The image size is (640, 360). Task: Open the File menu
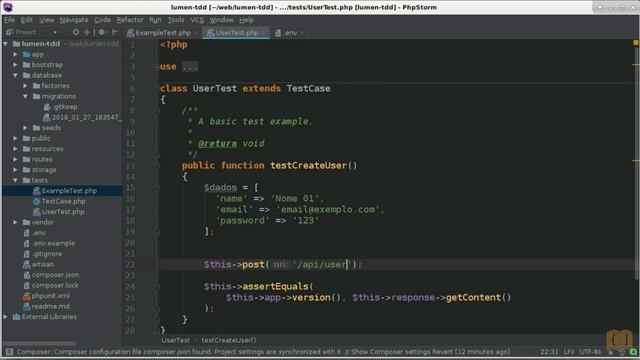click(9, 20)
